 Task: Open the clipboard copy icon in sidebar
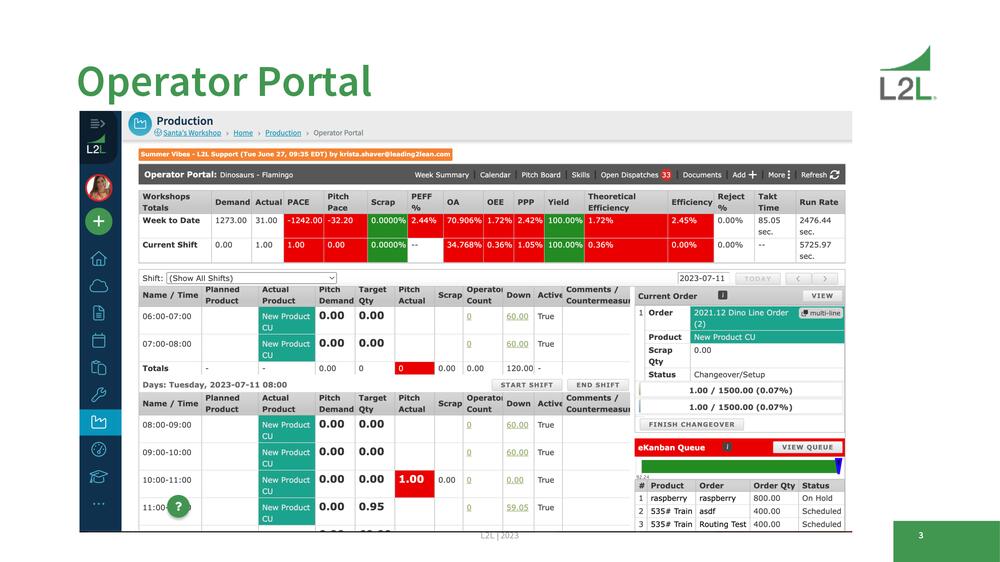click(98, 367)
